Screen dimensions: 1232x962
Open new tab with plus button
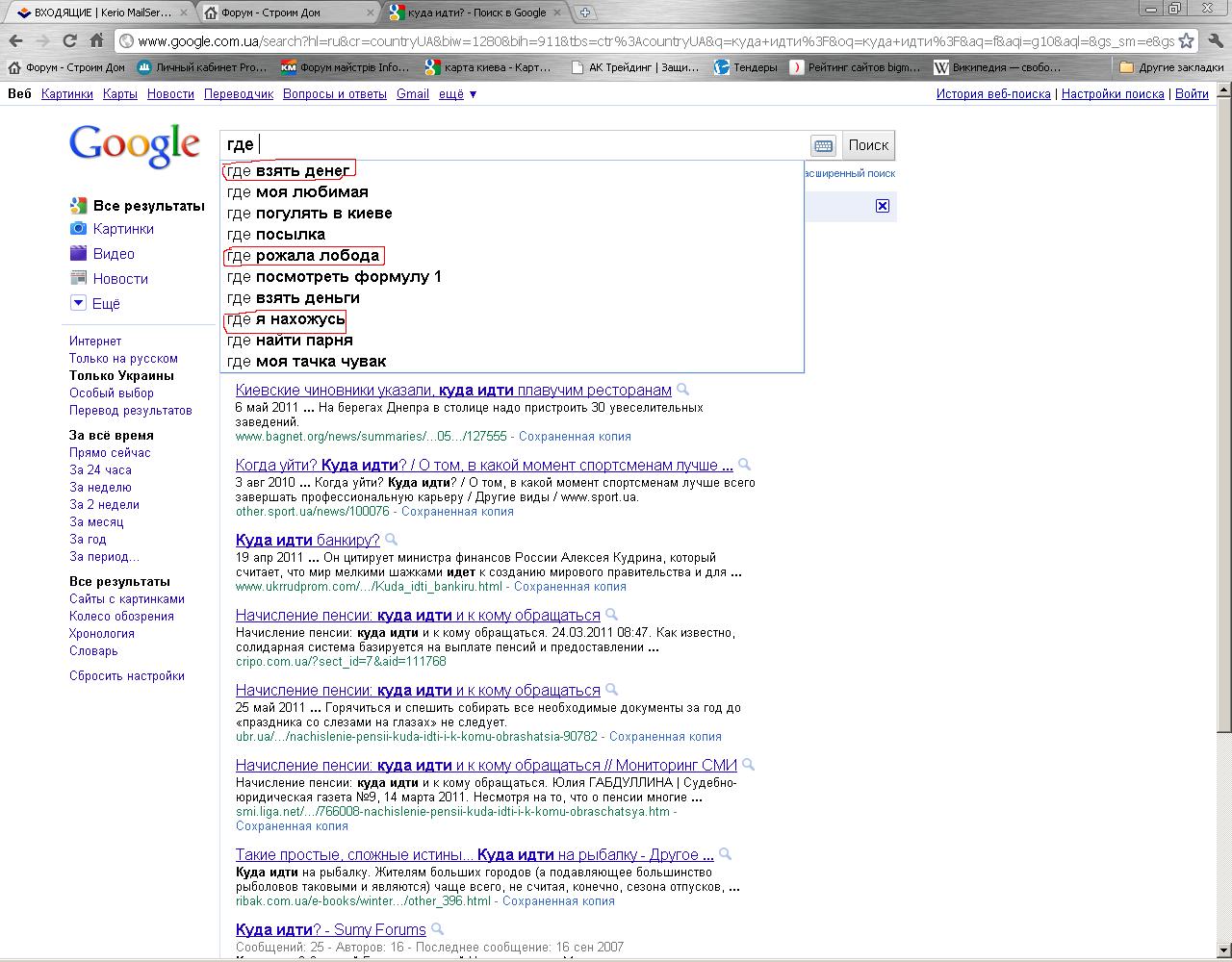584,13
